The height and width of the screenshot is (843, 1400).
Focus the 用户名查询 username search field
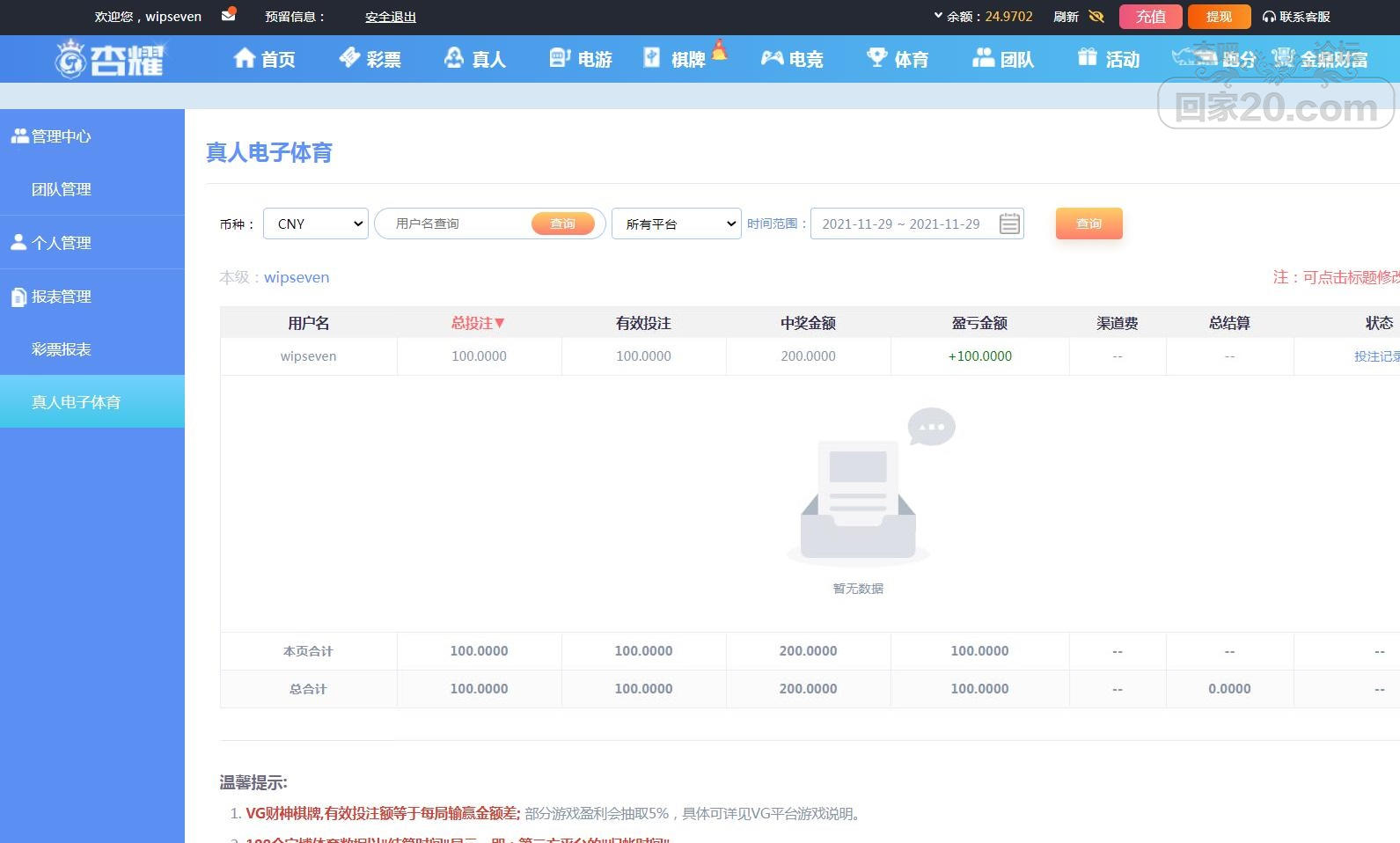coord(458,224)
